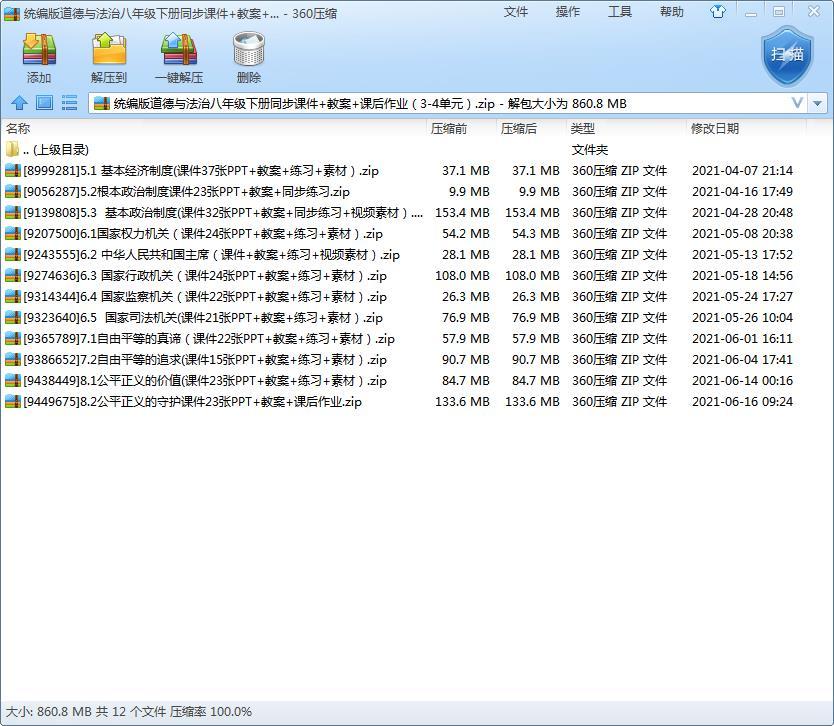Select file name [9449675]8.2公平正义的守护
The height and width of the screenshot is (726, 834).
tap(192, 402)
